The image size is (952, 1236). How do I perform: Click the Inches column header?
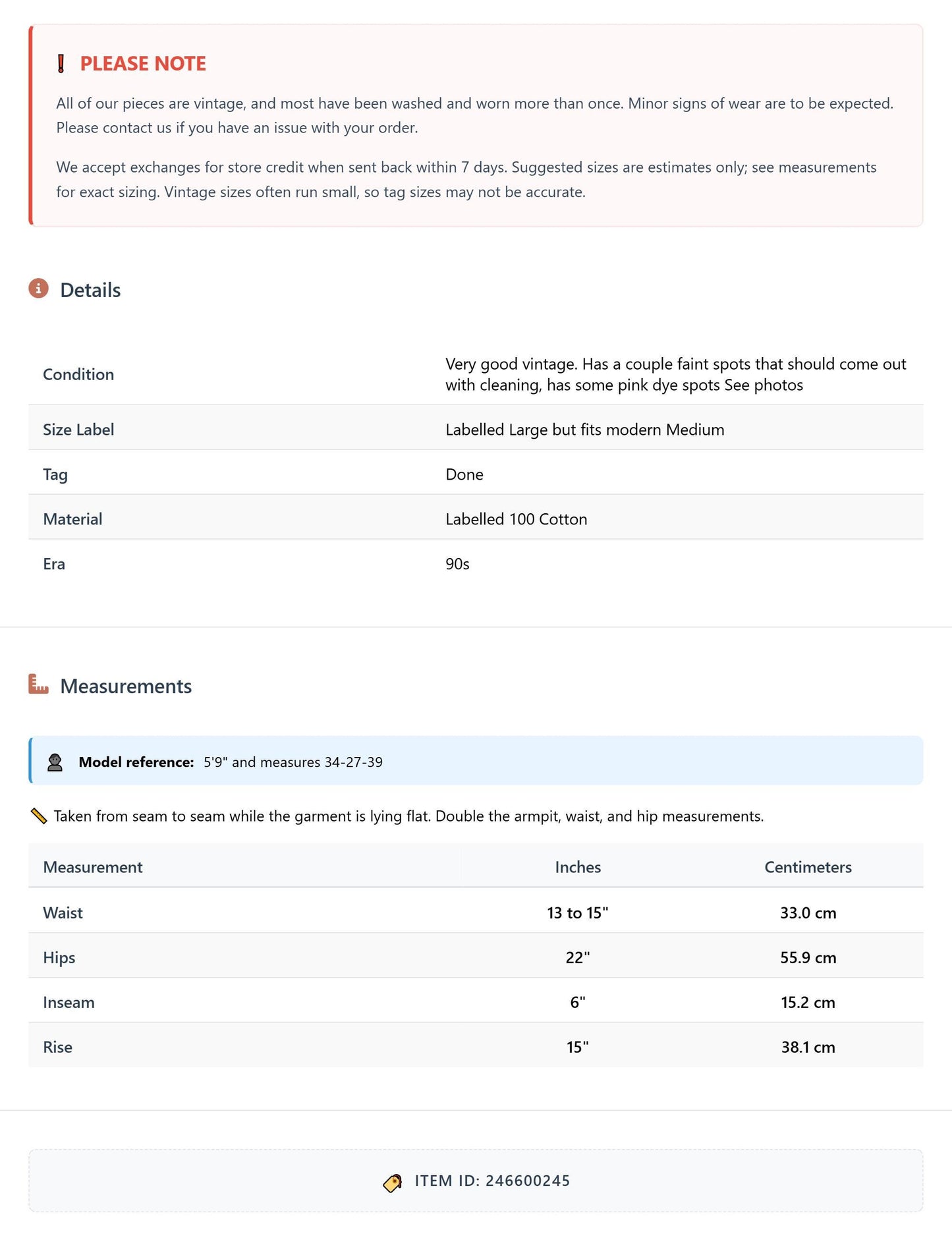point(578,867)
